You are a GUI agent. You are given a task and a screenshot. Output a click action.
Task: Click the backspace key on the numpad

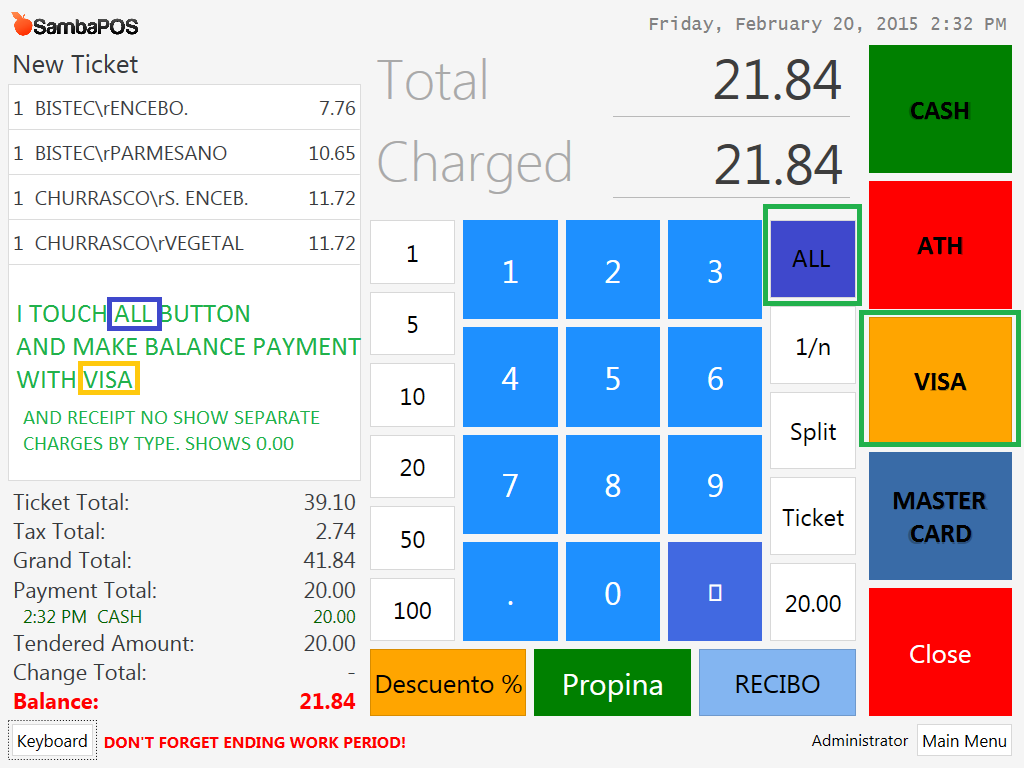(x=714, y=593)
